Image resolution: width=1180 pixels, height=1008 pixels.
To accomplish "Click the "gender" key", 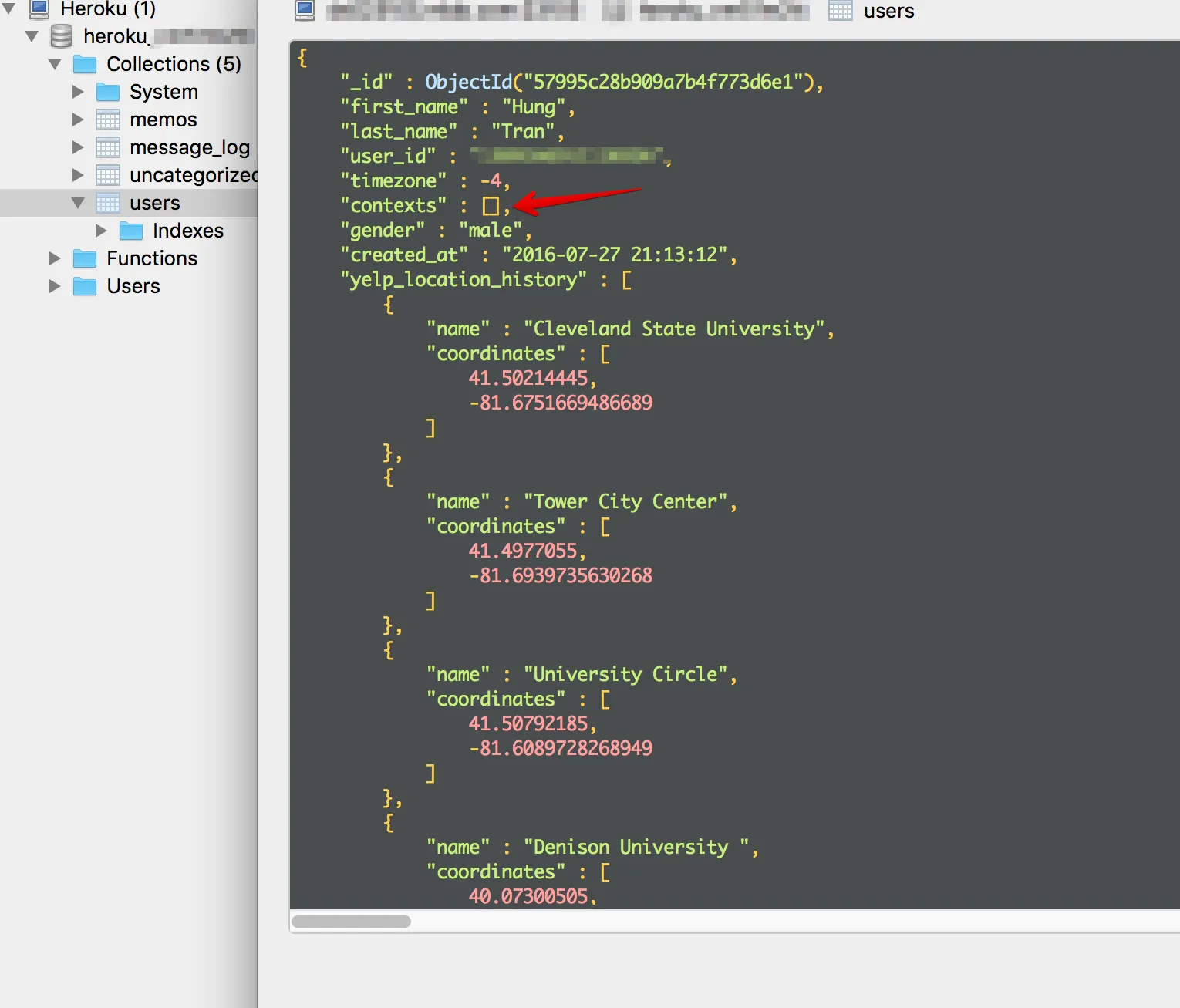I will click(x=383, y=230).
